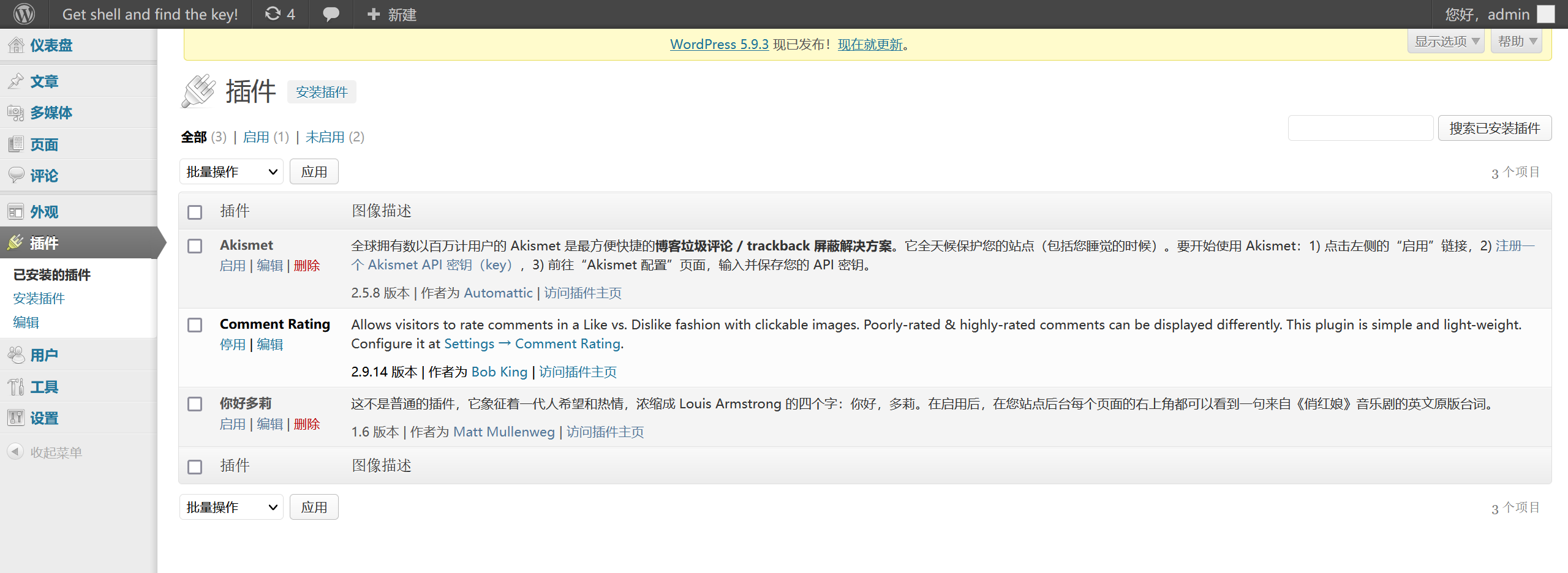Click the 安装插件 button next to heading
Viewport: 1568px width, 573px height.
point(322,92)
